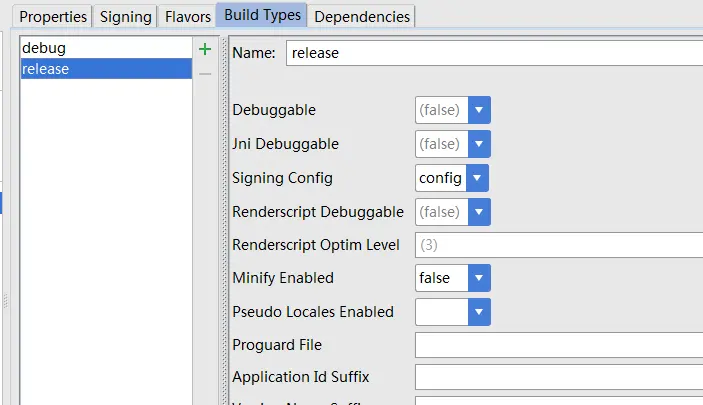
Task: Expand the Signing Config dropdown
Action: [477, 178]
